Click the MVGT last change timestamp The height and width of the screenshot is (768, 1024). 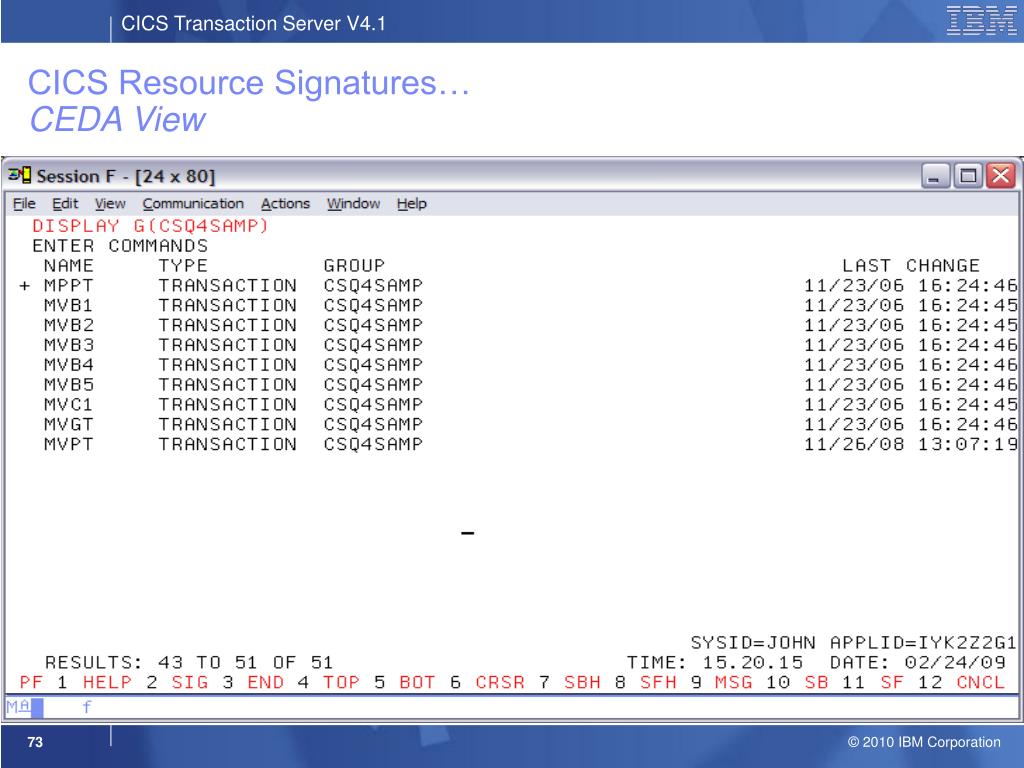click(910, 424)
